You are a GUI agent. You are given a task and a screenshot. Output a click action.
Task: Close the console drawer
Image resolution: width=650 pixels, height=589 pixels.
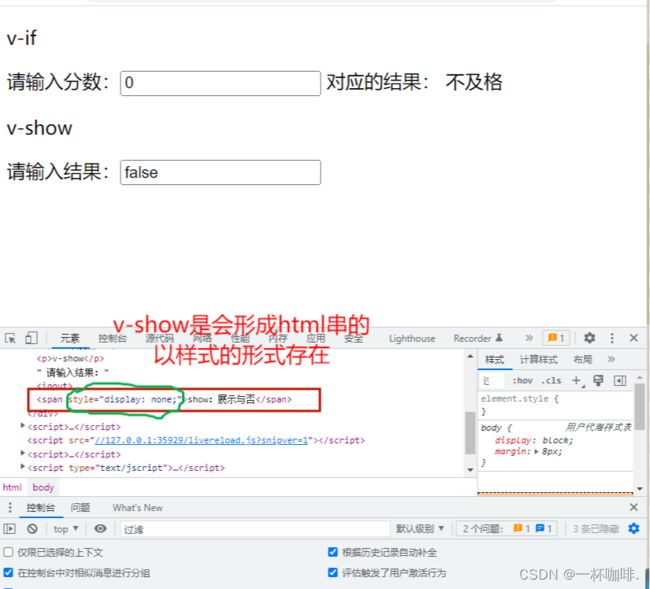point(633,507)
